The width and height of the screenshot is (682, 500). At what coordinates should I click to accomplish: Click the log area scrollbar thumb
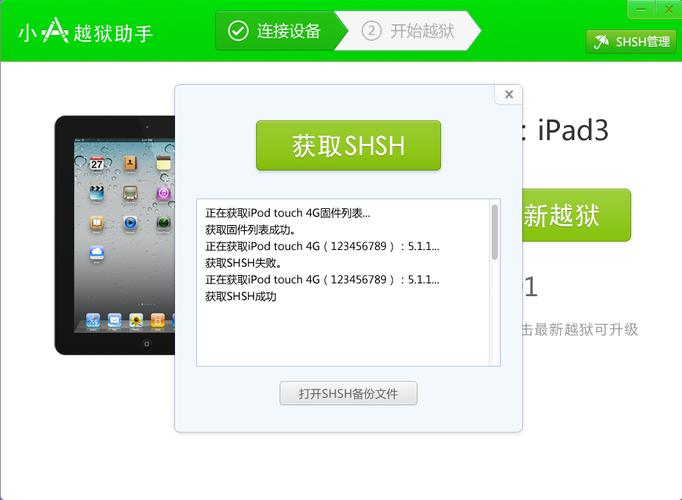495,232
